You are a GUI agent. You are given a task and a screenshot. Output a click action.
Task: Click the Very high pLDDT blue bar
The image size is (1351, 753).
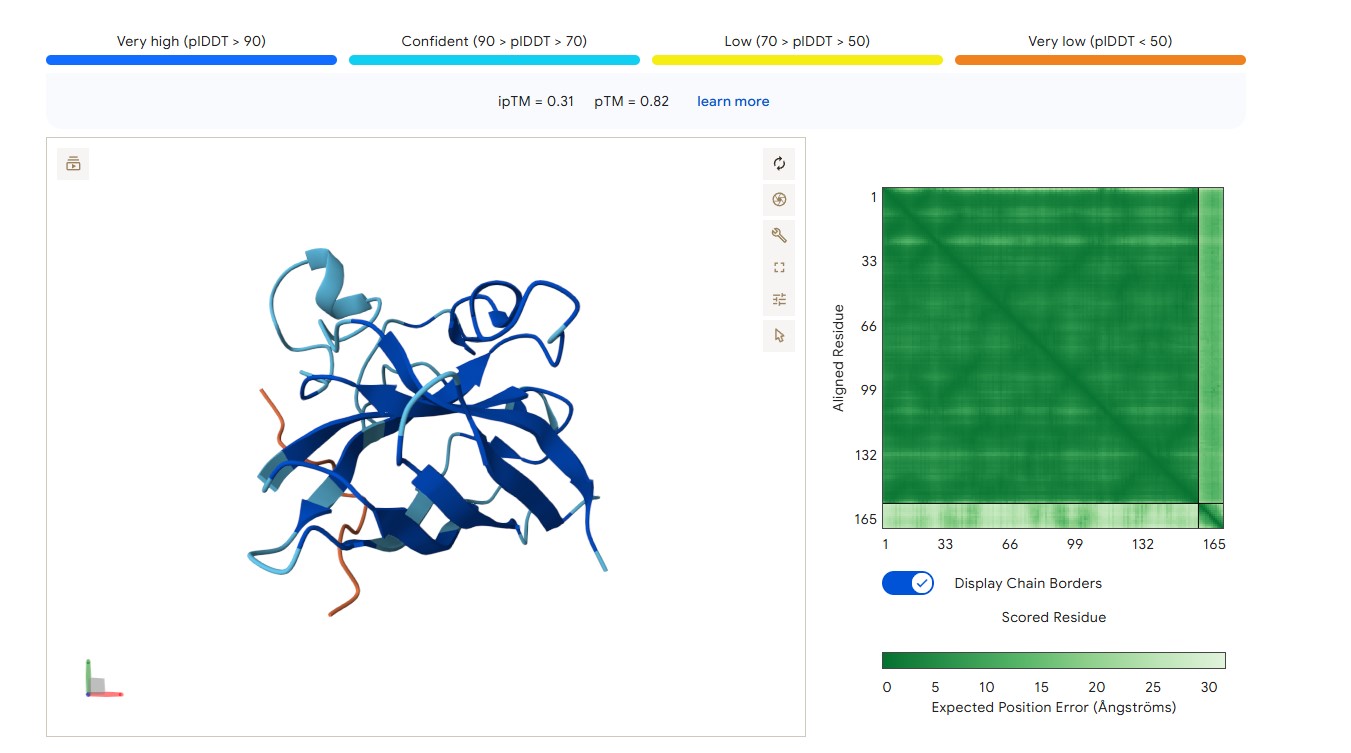(191, 60)
